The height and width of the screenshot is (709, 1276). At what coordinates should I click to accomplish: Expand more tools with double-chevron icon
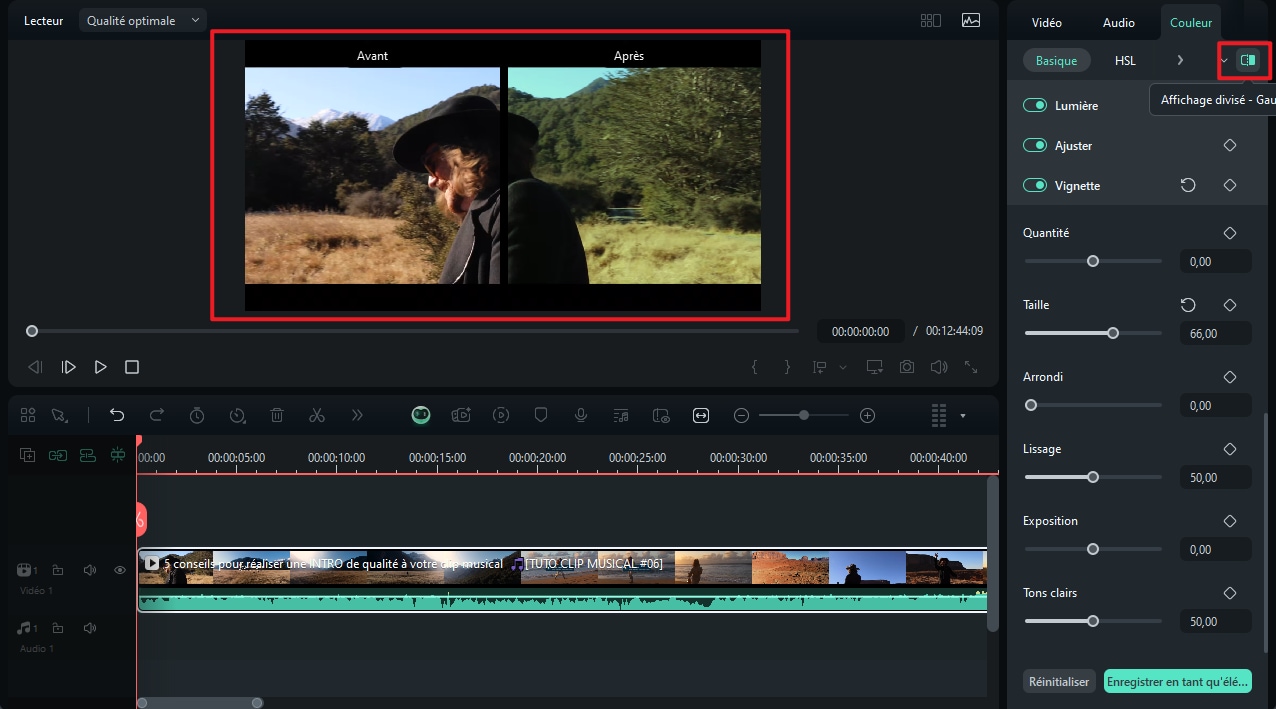pos(357,415)
